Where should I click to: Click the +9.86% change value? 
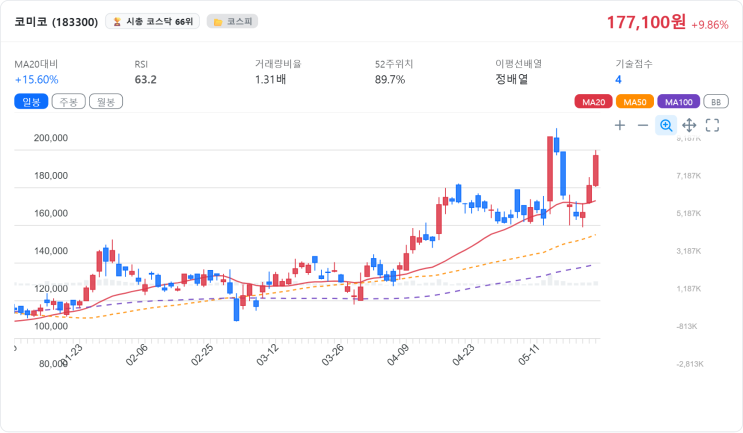pyautogui.click(x=709, y=25)
